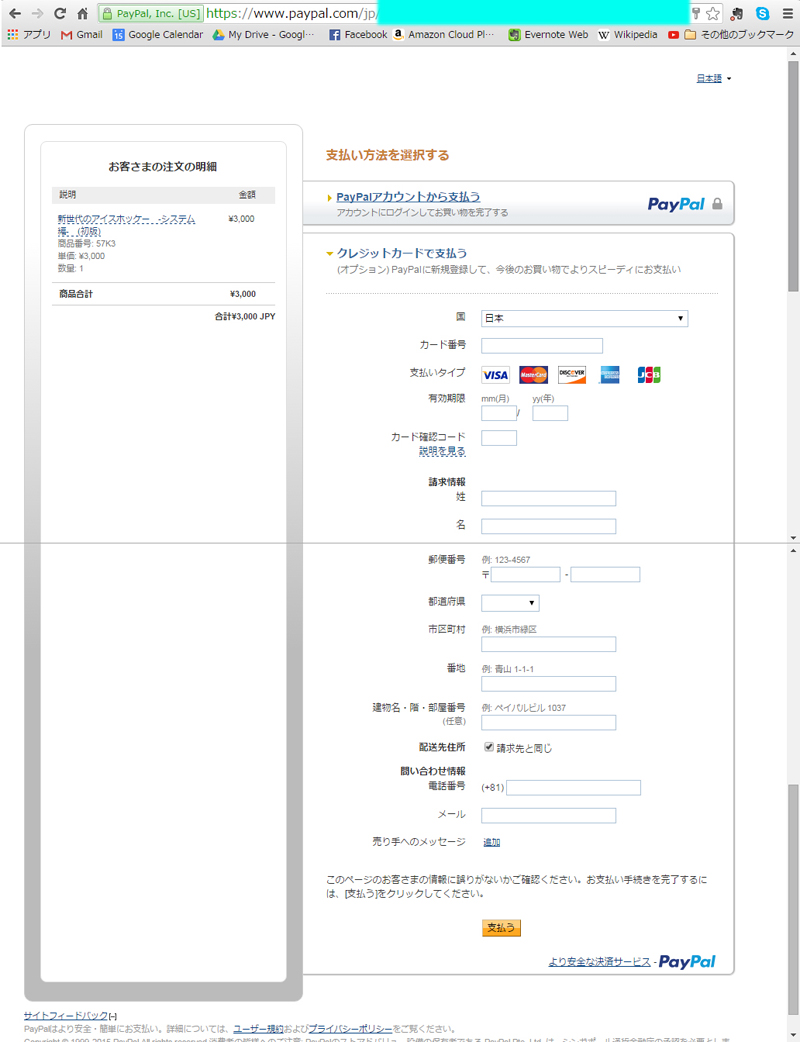Image resolution: width=800 pixels, height=1042 pixels.
Task: Click the Visa card icon
Action: point(495,375)
